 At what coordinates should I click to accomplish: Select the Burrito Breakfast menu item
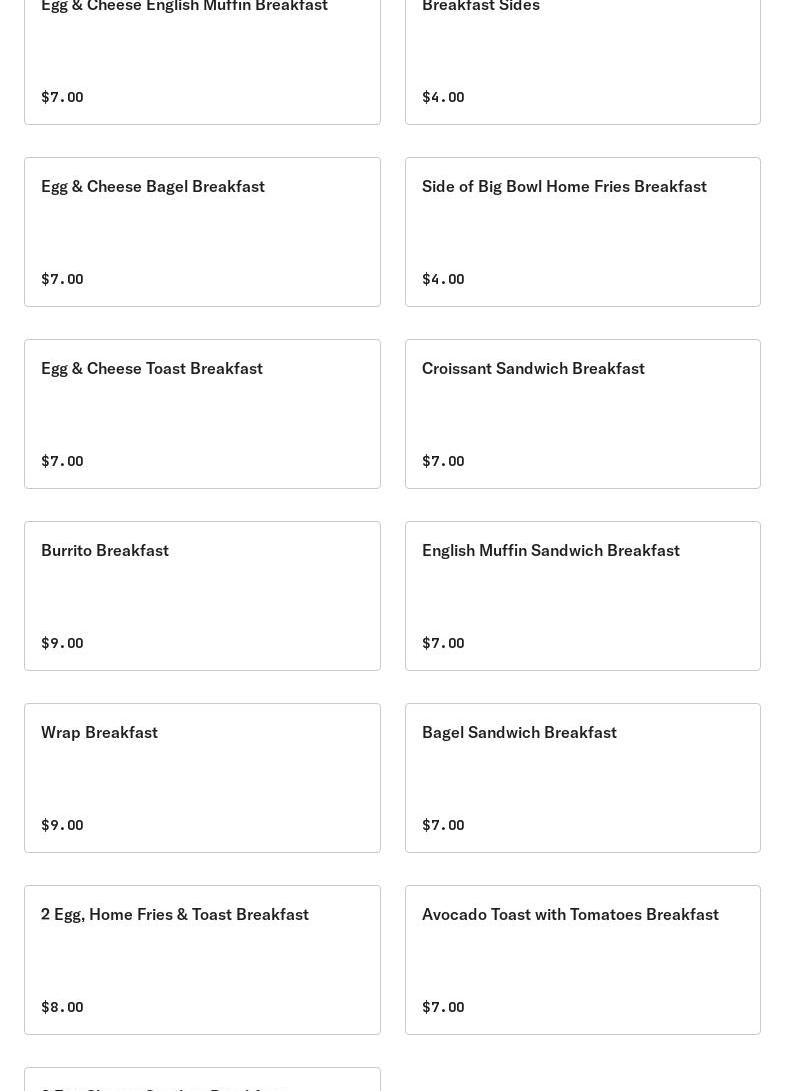click(105, 551)
